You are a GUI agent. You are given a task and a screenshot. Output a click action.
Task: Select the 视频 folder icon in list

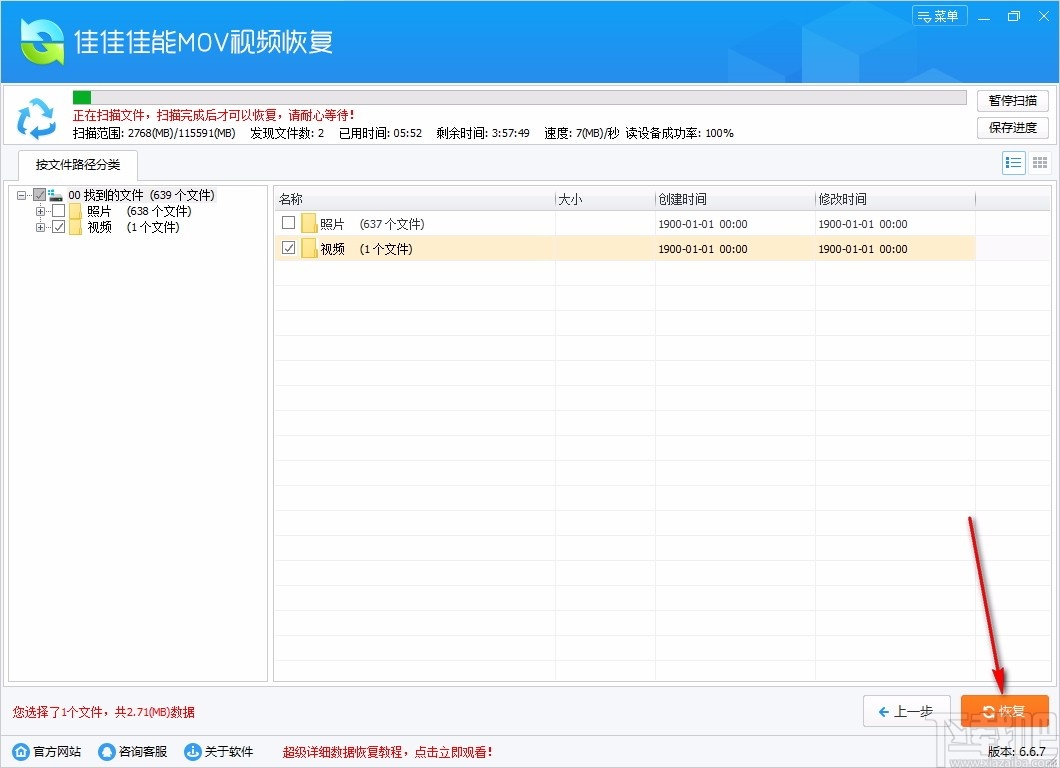pos(311,248)
